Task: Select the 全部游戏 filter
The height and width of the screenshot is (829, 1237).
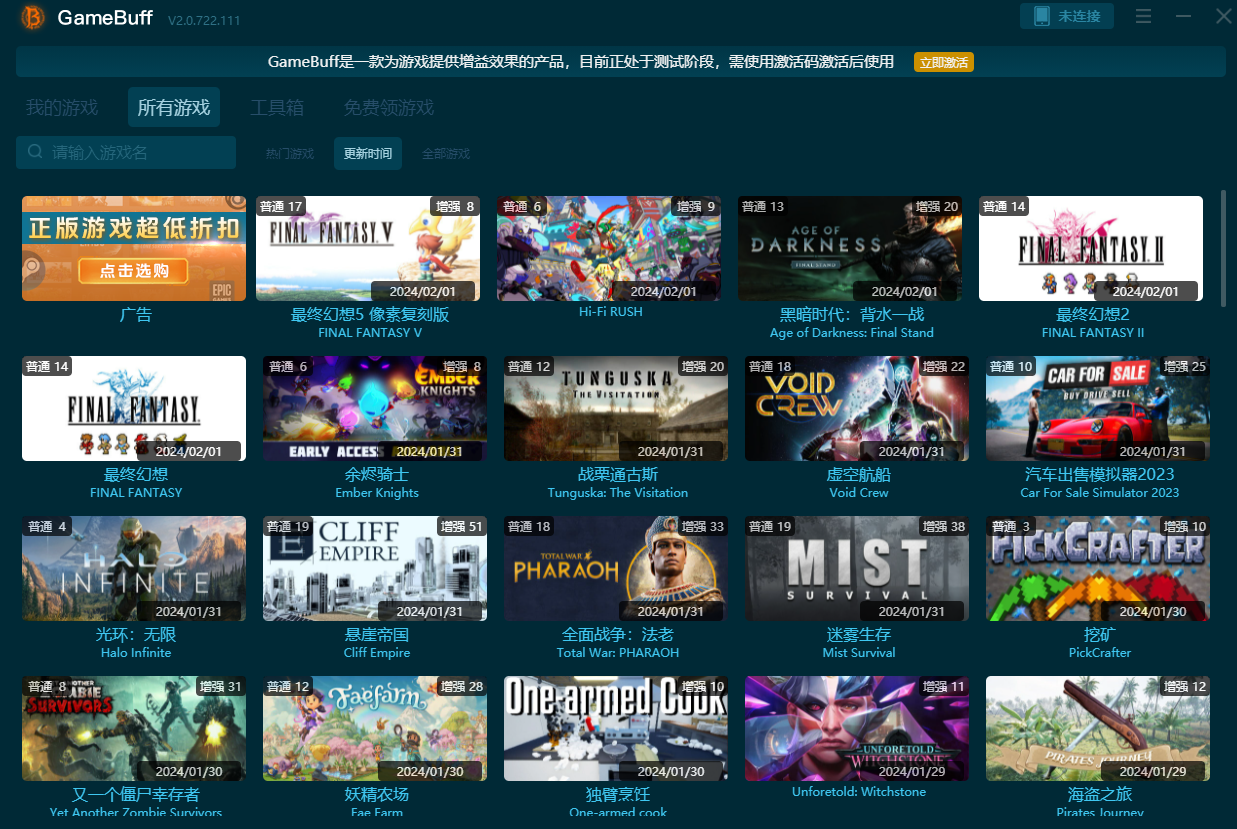Action: [x=446, y=154]
